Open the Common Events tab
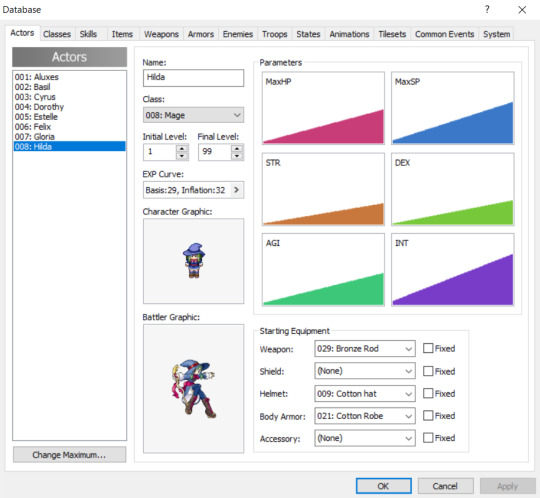Viewport: 540px width, 498px height. [444, 34]
